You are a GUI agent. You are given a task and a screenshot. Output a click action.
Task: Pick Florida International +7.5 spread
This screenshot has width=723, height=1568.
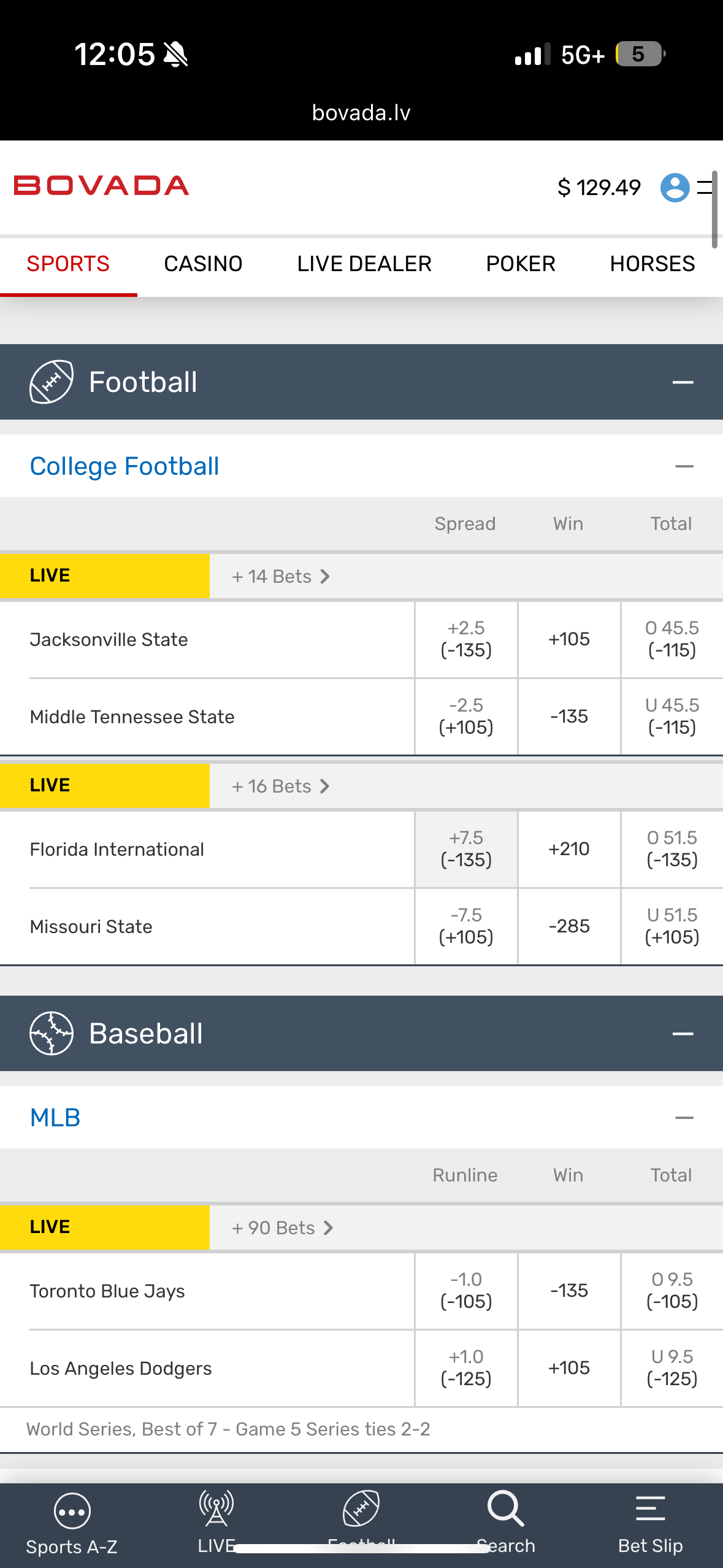[466, 849]
